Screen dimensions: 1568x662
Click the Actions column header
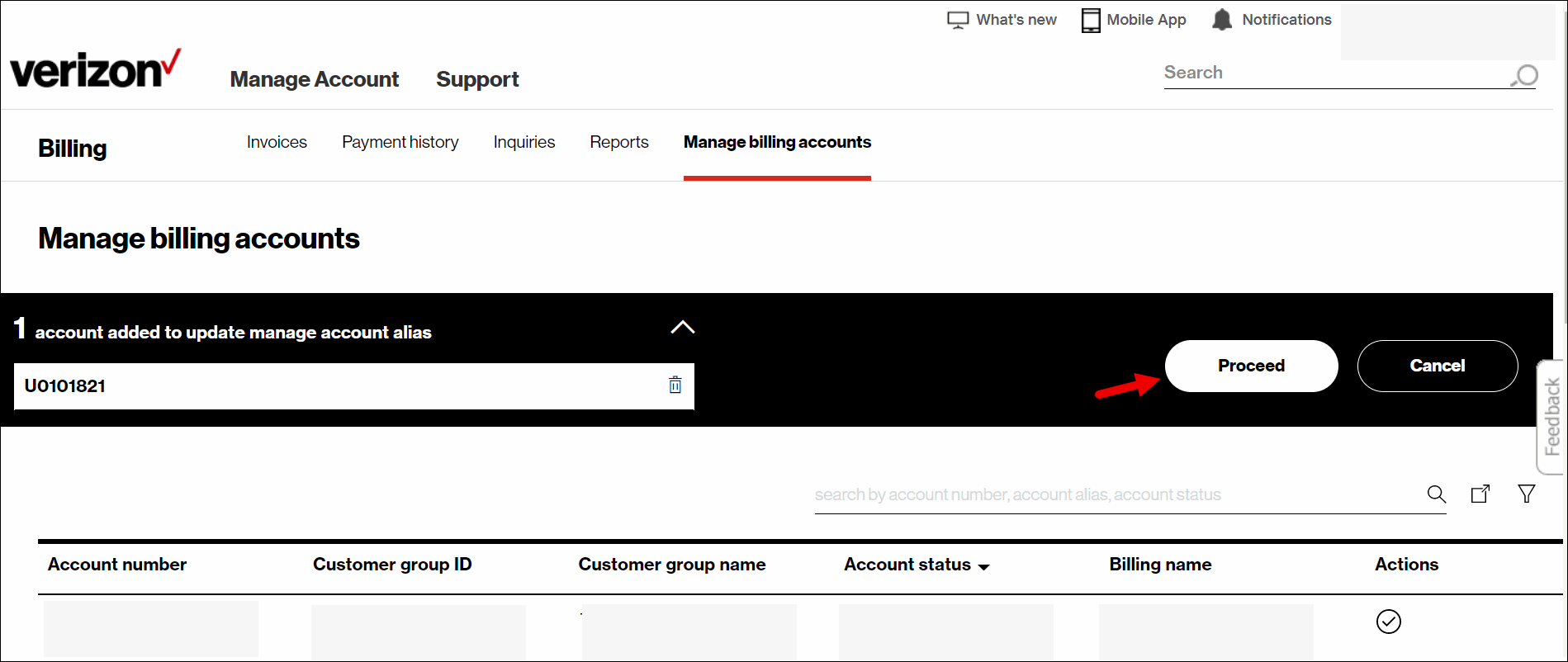[x=1406, y=565]
